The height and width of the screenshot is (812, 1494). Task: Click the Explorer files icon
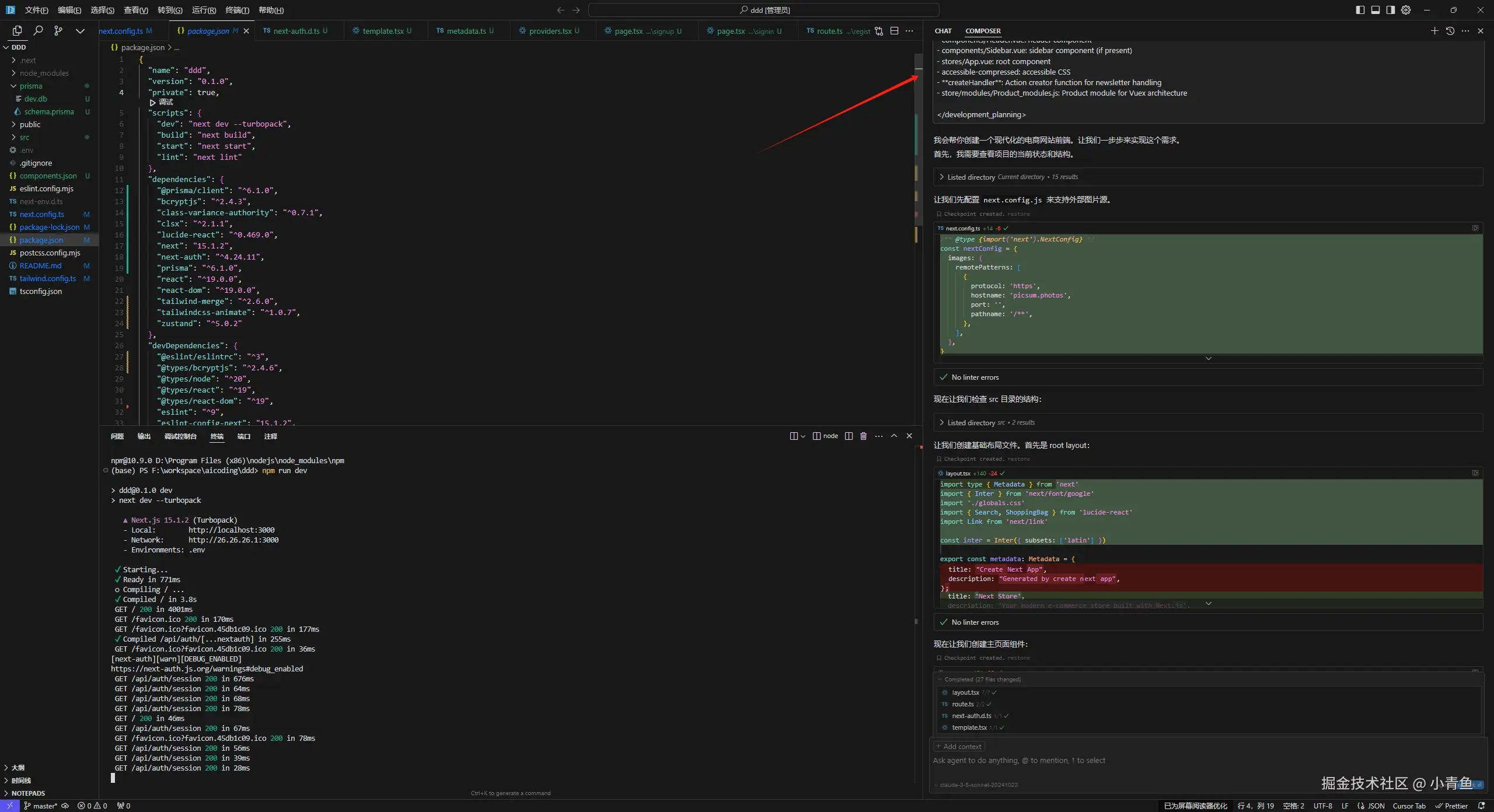(x=17, y=31)
